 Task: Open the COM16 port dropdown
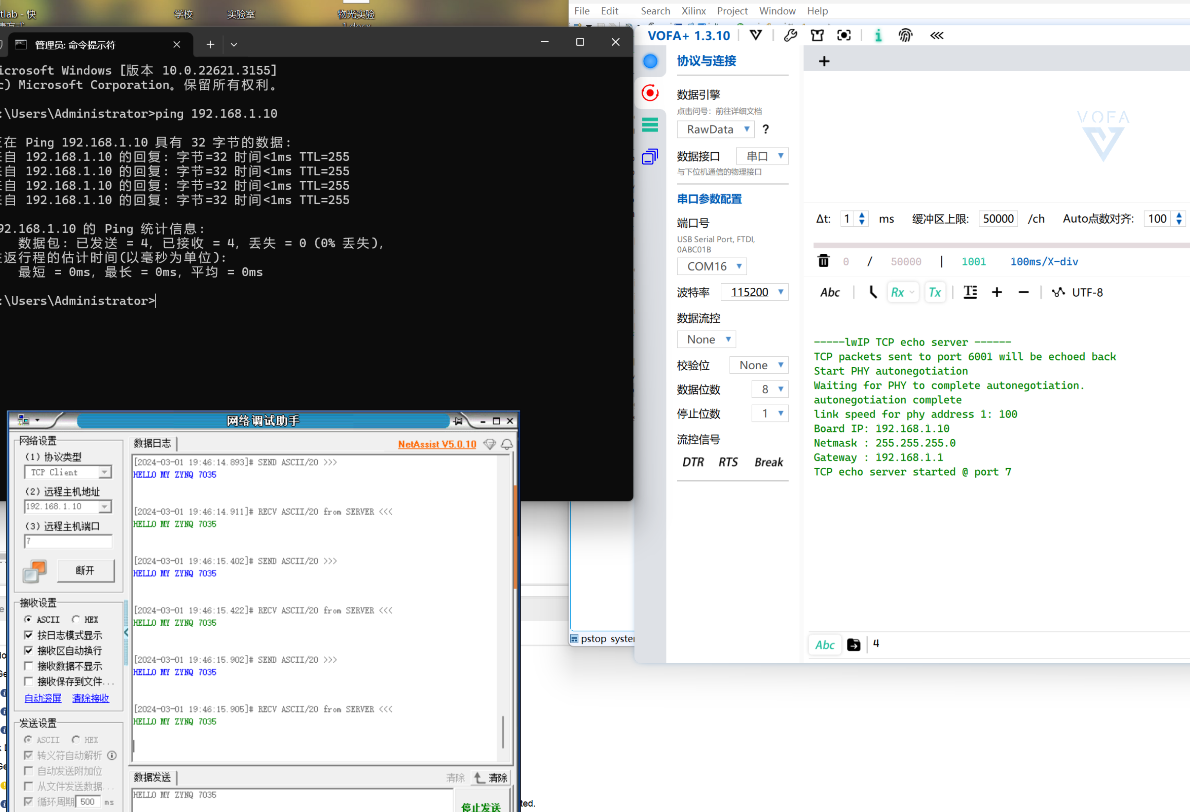point(712,266)
